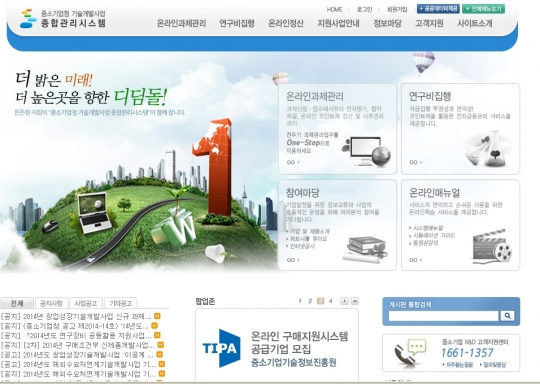
Task: Click the 종합관리시스템 site logo
Action: [x=63, y=19]
